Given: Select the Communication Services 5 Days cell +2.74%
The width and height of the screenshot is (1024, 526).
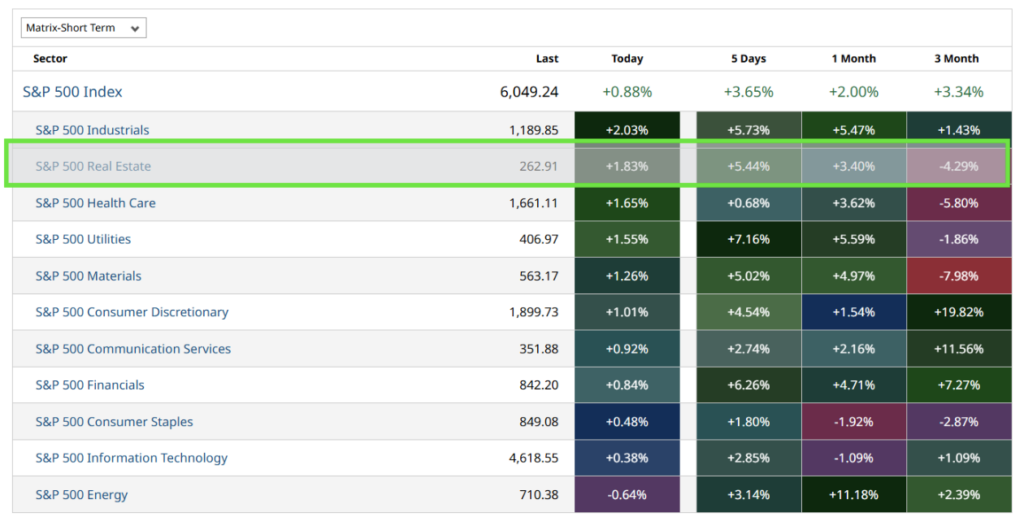Looking at the screenshot, I should coord(748,349).
